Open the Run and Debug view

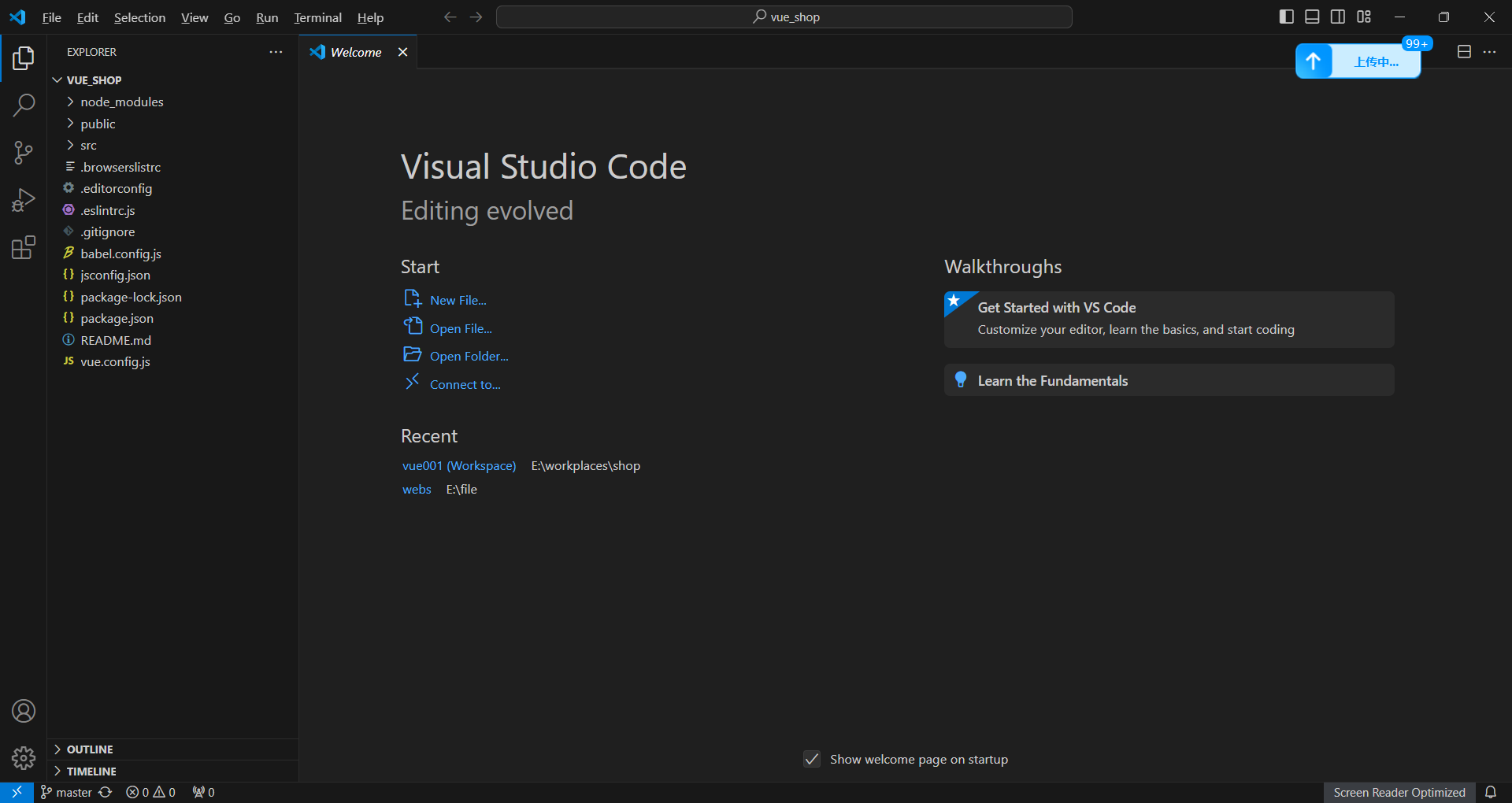coord(24,200)
